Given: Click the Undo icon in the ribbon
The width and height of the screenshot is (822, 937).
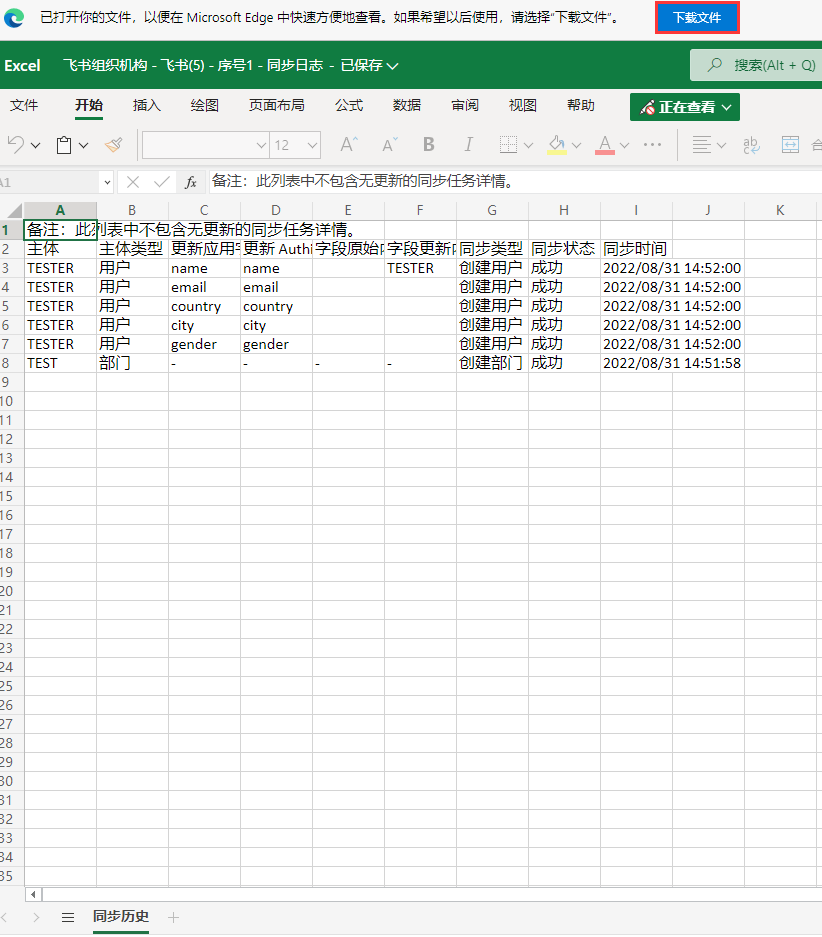Looking at the screenshot, I should pos(16,145).
